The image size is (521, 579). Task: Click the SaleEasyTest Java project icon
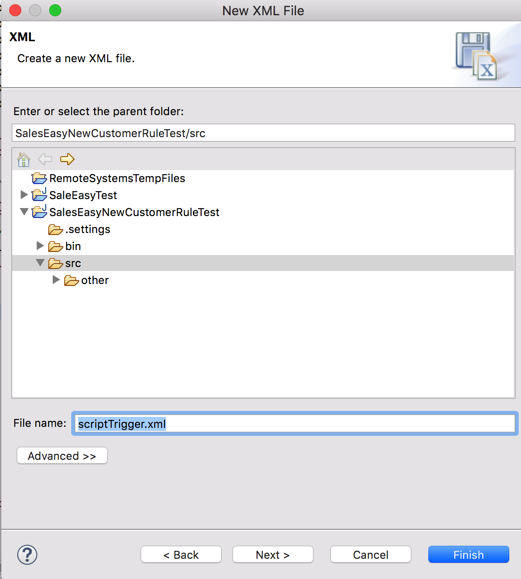39,195
